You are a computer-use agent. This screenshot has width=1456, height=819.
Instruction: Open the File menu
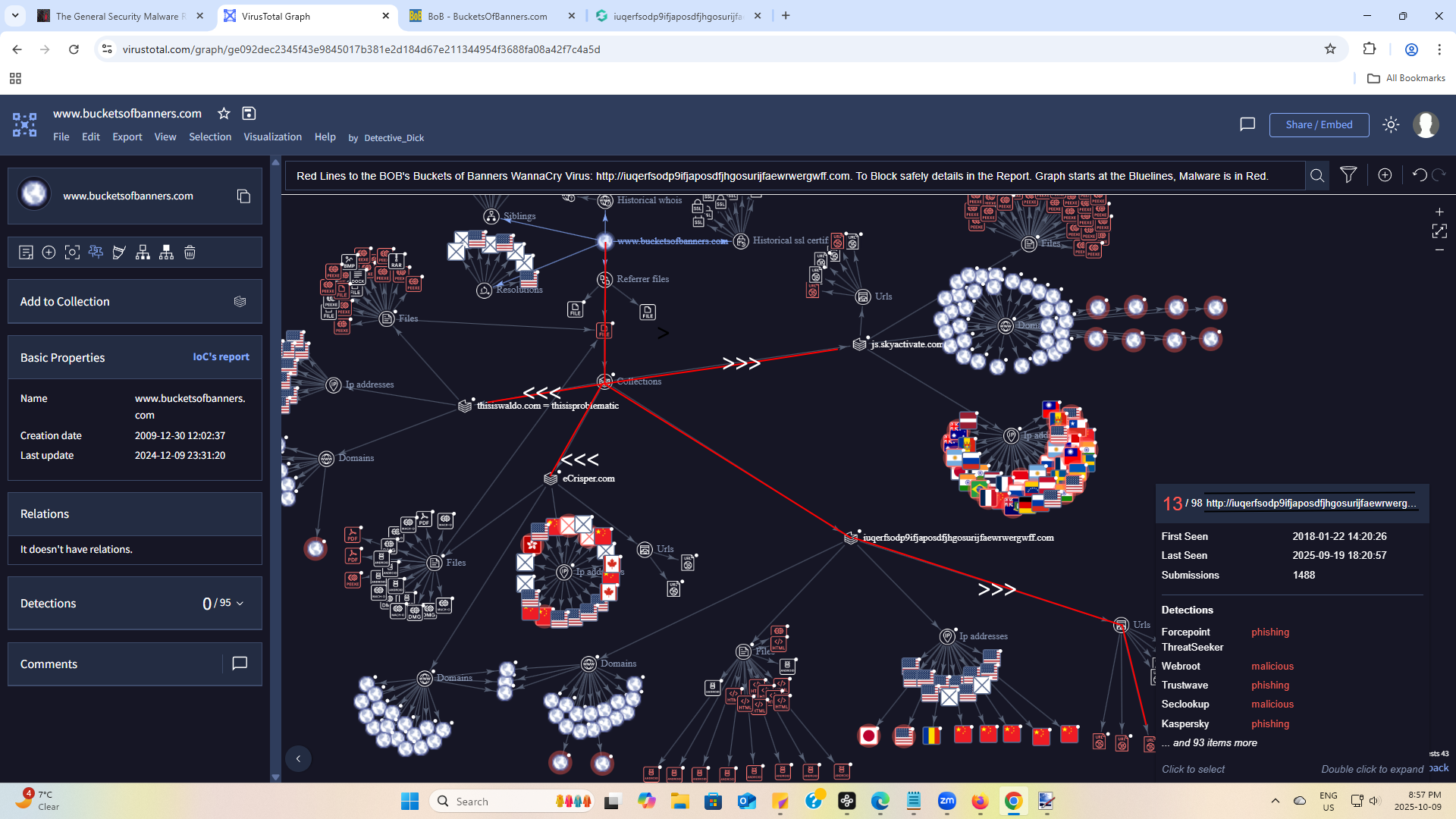click(61, 137)
